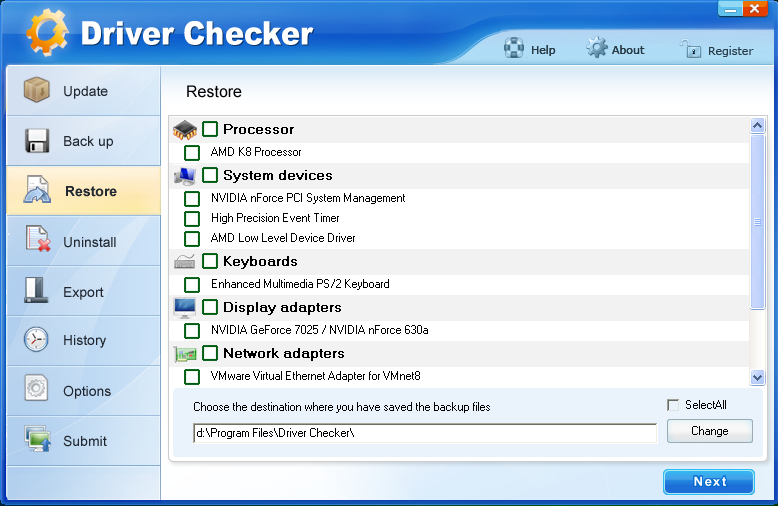This screenshot has height=506, width=778.
Task: Click the driver list scrollbar thumb
Action: click(x=757, y=222)
